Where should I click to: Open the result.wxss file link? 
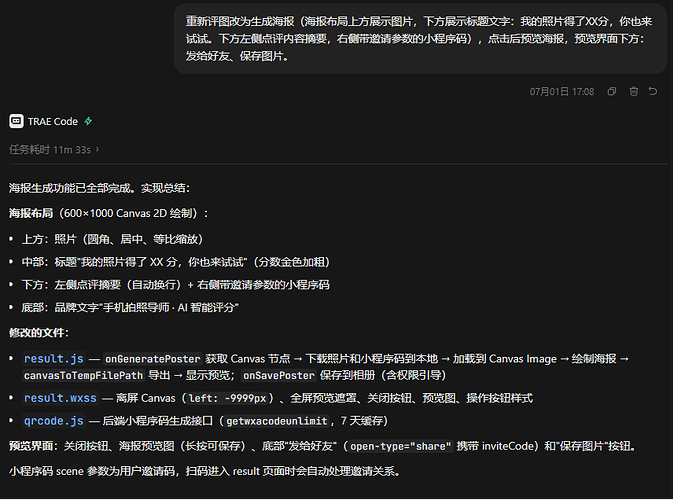coord(60,398)
